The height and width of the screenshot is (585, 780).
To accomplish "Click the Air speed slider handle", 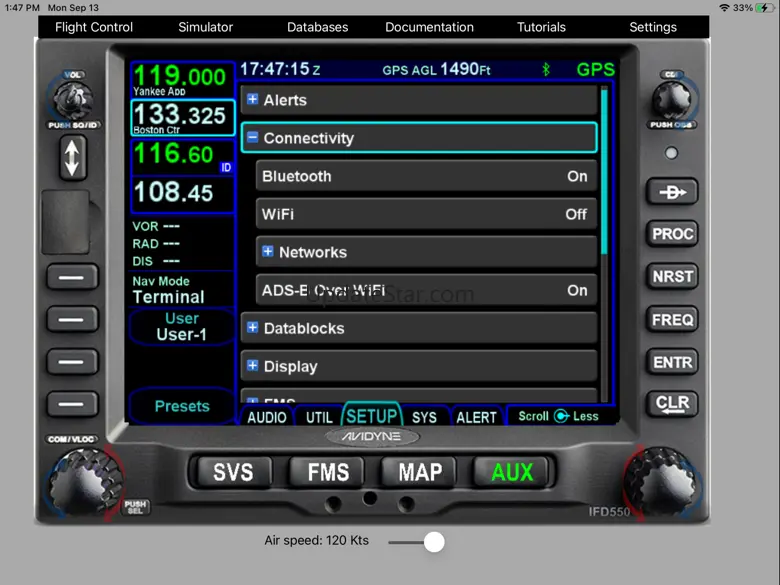I will (434, 542).
